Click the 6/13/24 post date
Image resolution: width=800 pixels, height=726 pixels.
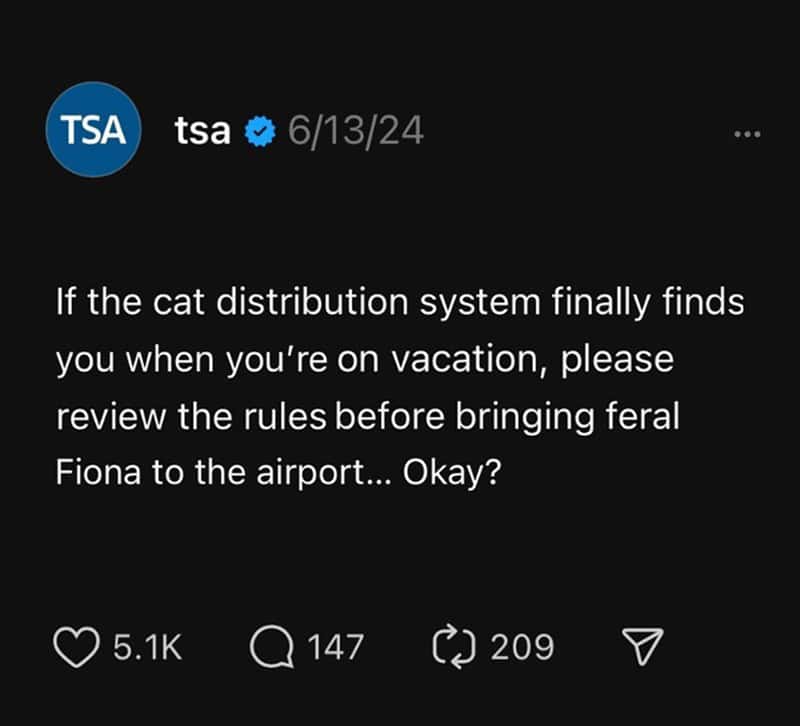tap(355, 131)
